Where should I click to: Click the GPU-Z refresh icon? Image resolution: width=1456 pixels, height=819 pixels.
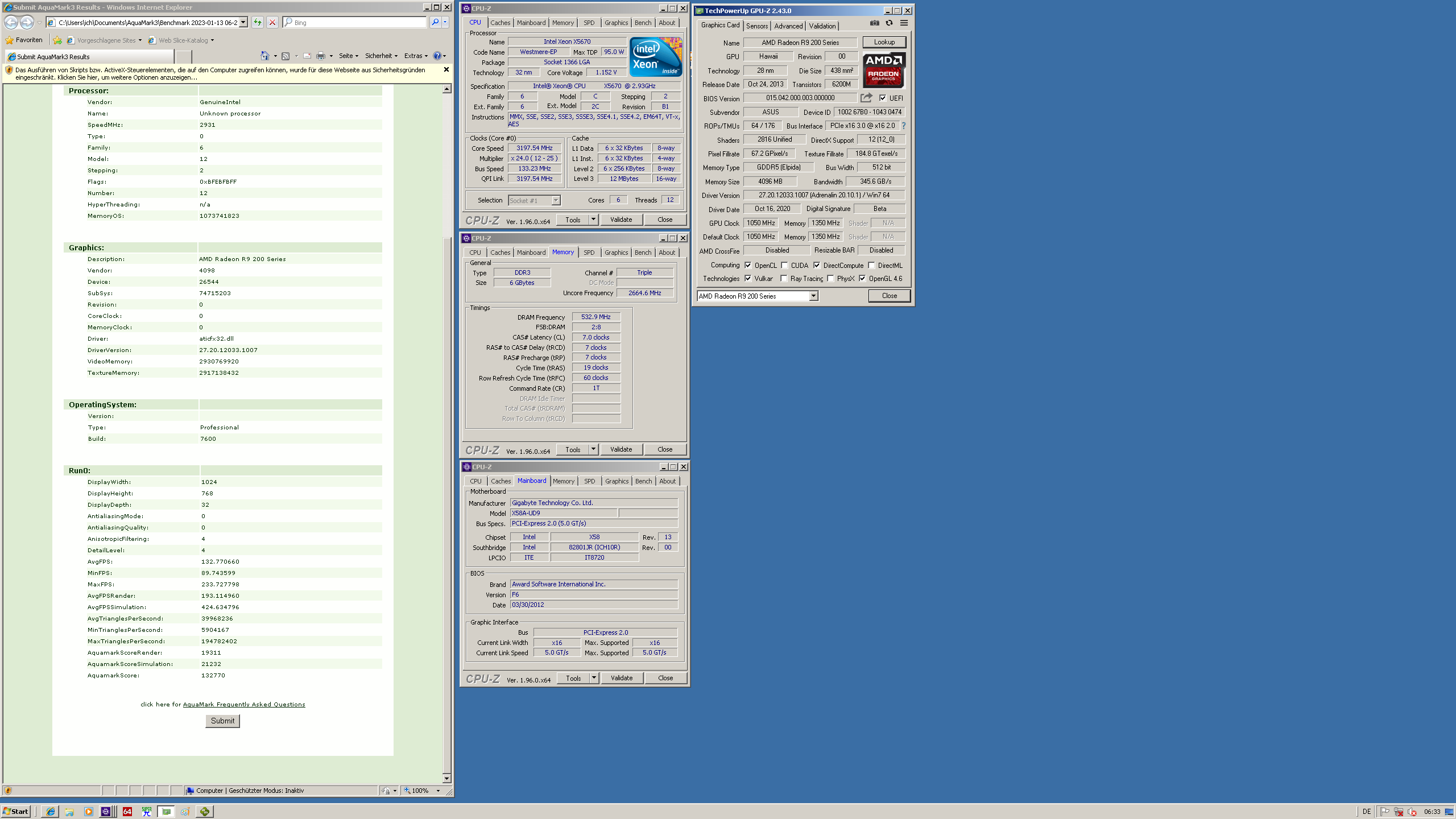889,23
